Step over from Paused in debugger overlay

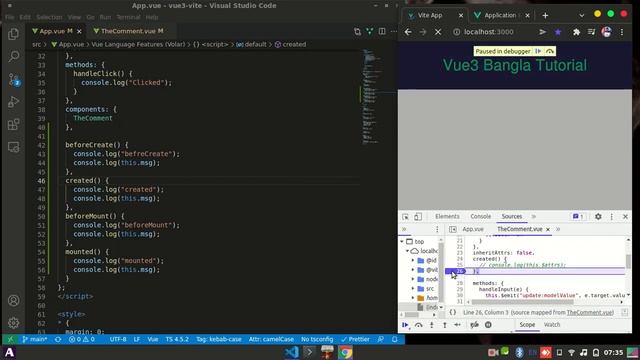(550, 51)
